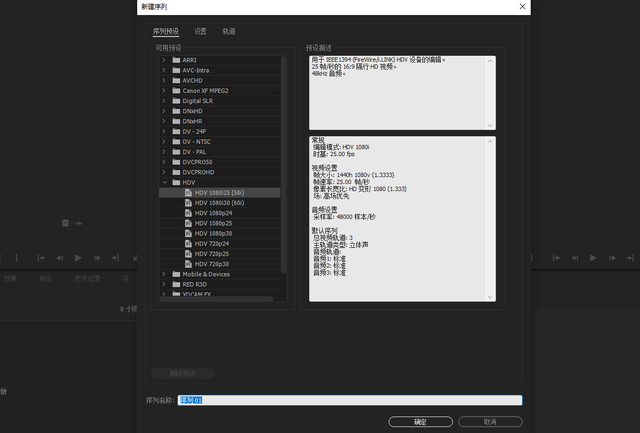
Task: Play in the right monitor panel
Action: coord(593,258)
